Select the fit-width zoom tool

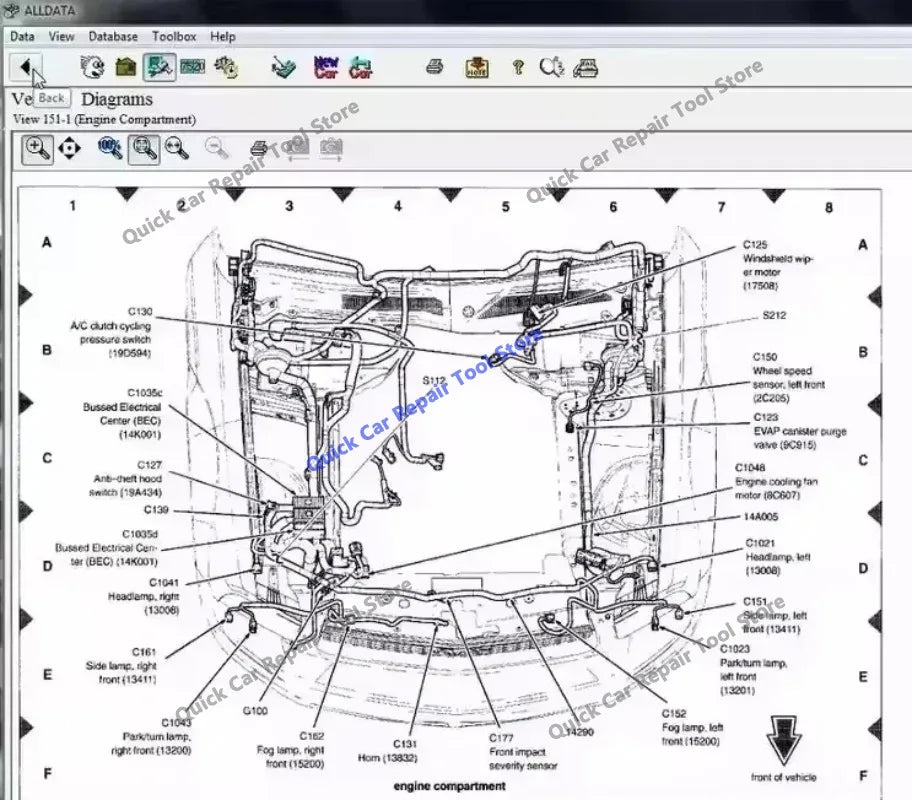[176, 148]
